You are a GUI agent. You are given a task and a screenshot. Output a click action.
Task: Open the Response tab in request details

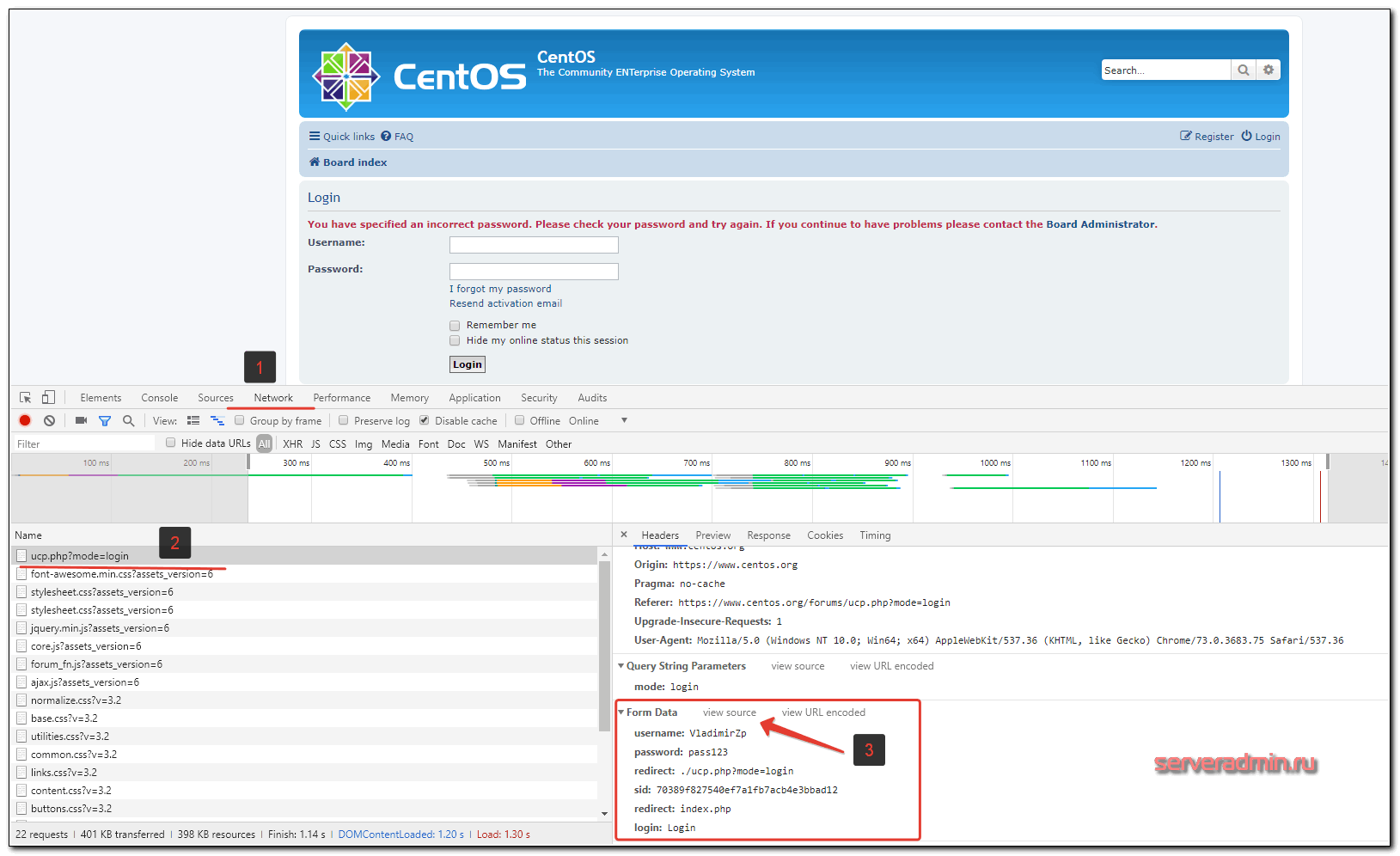point(768,535)
